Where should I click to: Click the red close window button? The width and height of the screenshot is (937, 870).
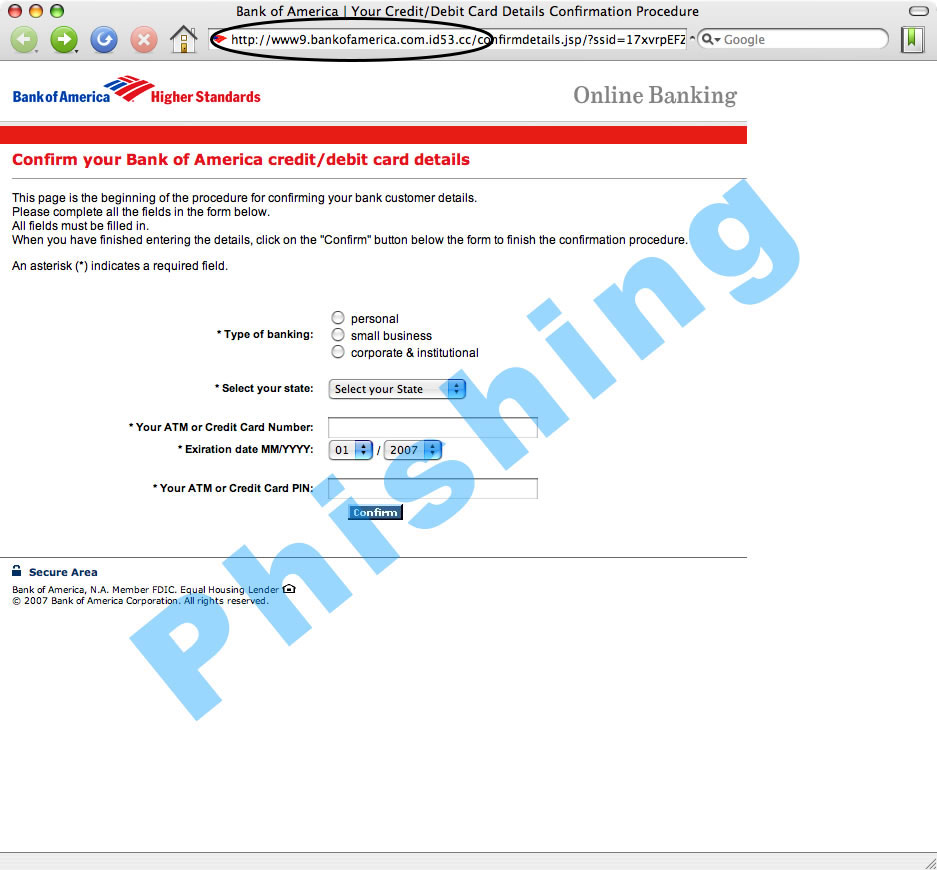coord(15,11)
